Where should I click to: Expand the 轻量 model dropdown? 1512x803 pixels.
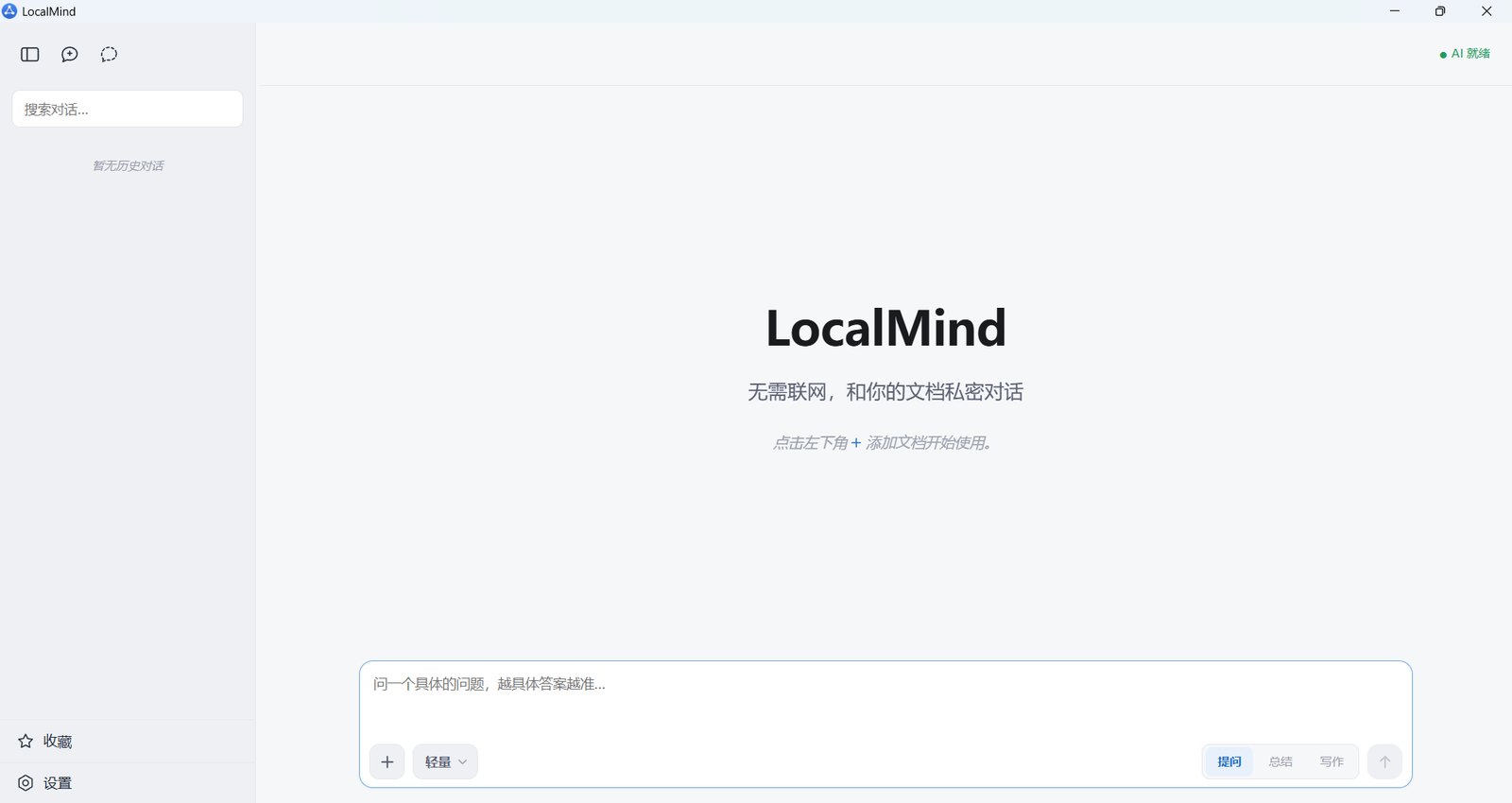coord(445,761)
